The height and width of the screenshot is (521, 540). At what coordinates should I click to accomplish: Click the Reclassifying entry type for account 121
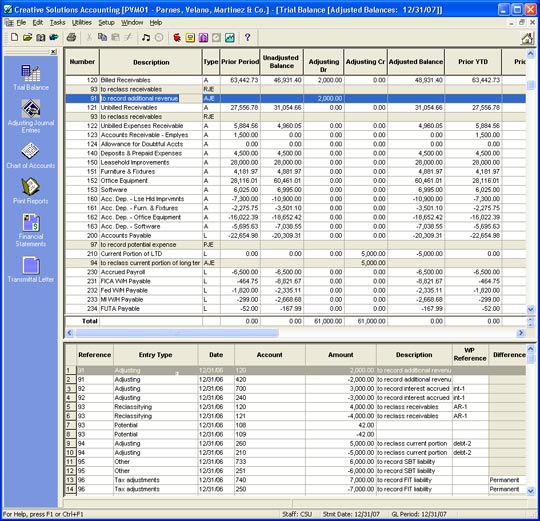coord(156,416)
